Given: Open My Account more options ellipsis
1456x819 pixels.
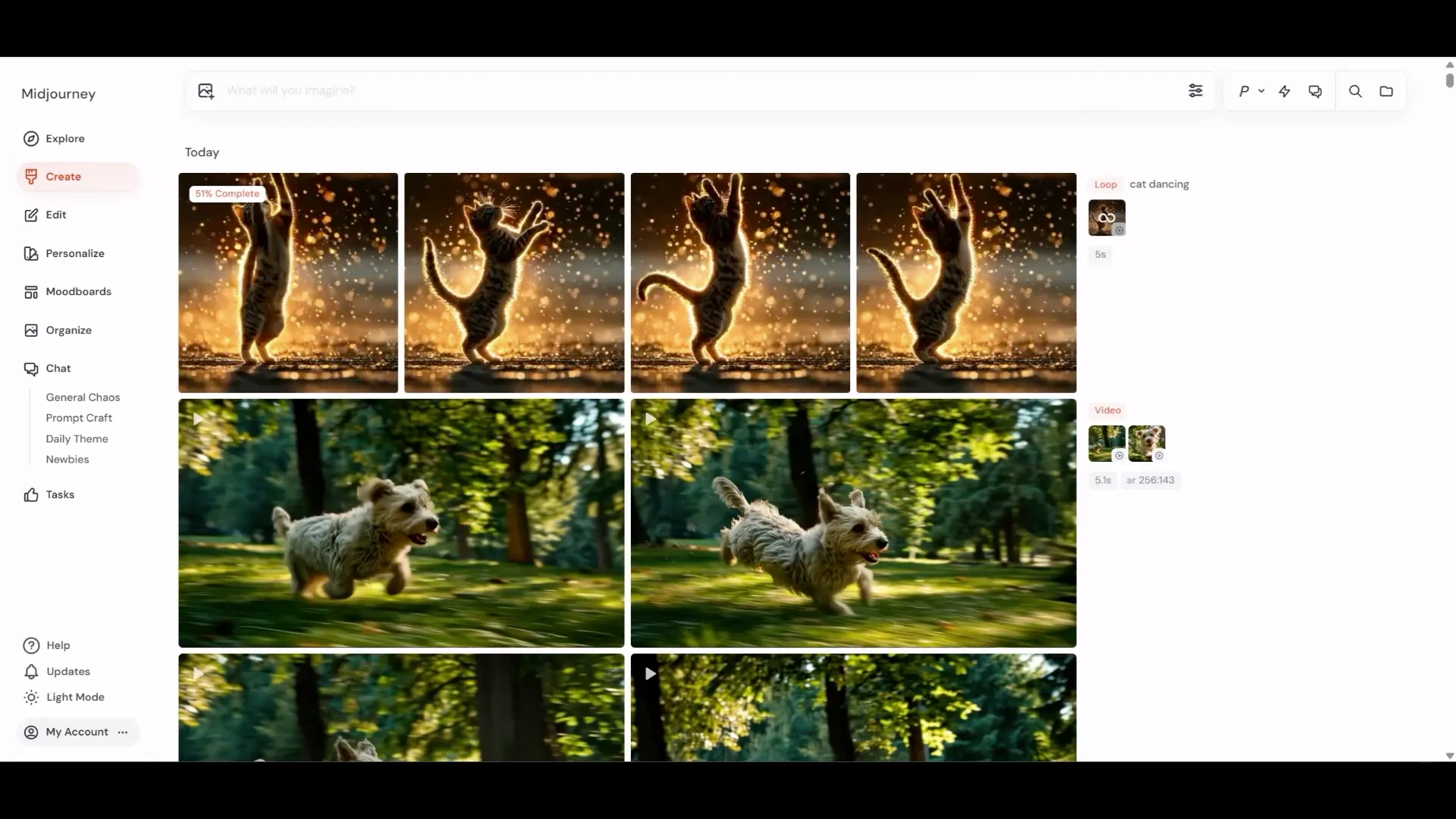Looking at the screenshot, I should pos(123,733).
